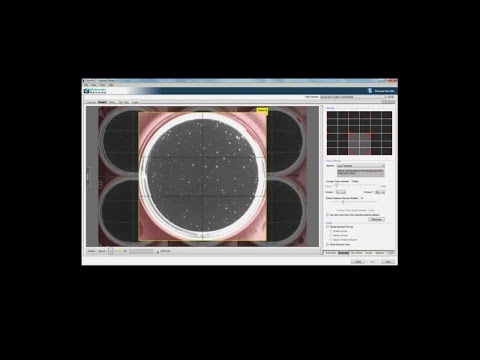Screen dimensions: 480x360
Task: Select the highlighted well in the well map
Action: tap(360, 144)
